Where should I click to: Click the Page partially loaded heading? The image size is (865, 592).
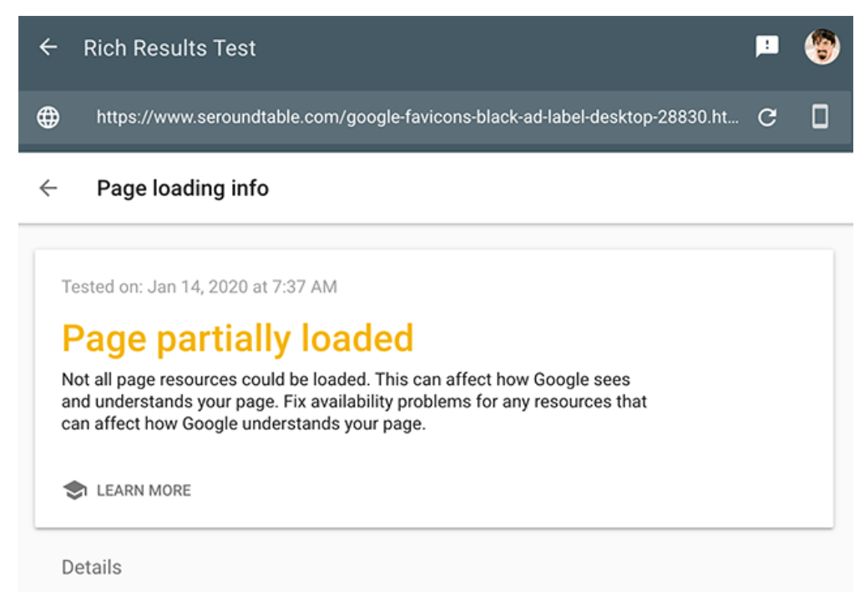pyautogui.click(x=237, y=338)
